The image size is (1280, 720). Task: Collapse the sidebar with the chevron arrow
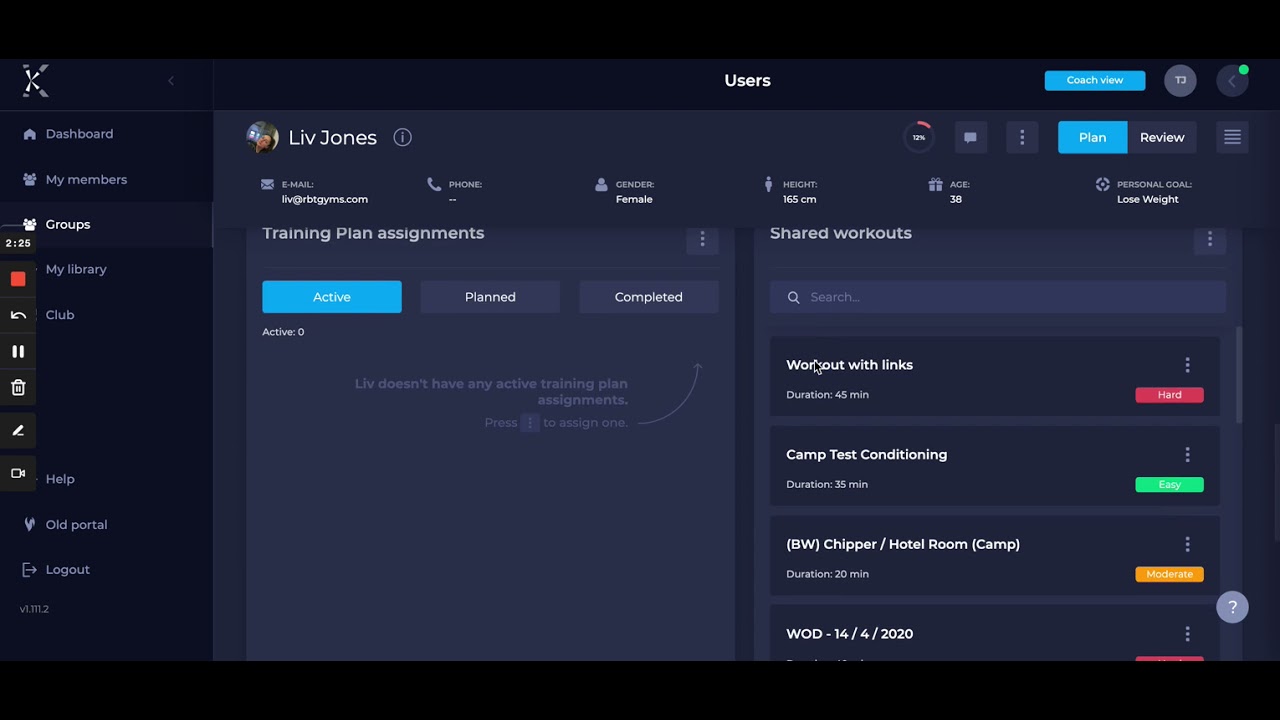tap(171, 81)
